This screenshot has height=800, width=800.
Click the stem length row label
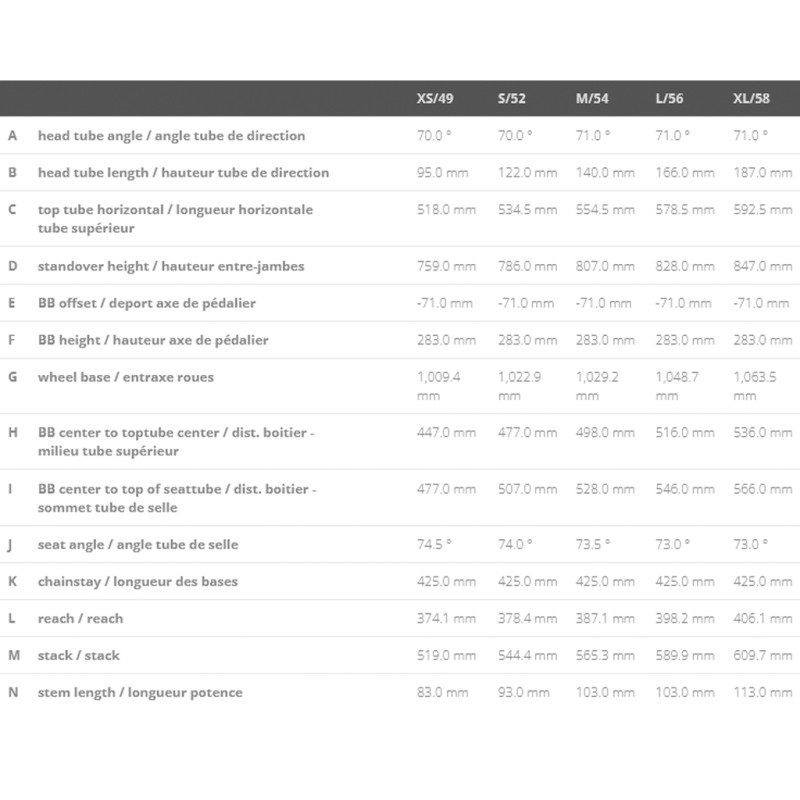coord(140,692)
